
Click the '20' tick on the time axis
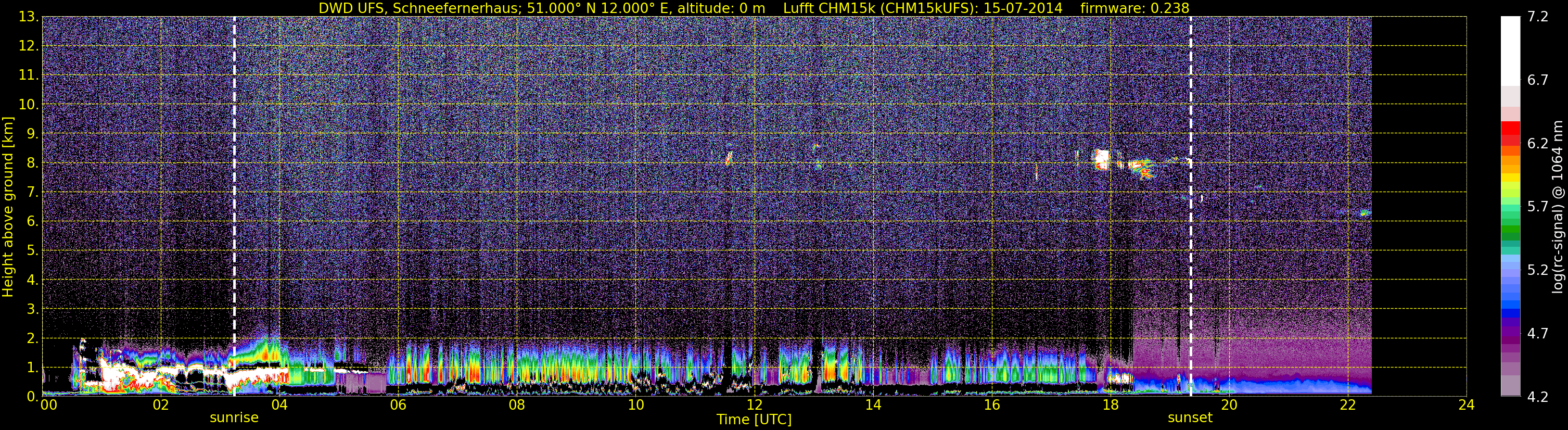point(1229,405)
